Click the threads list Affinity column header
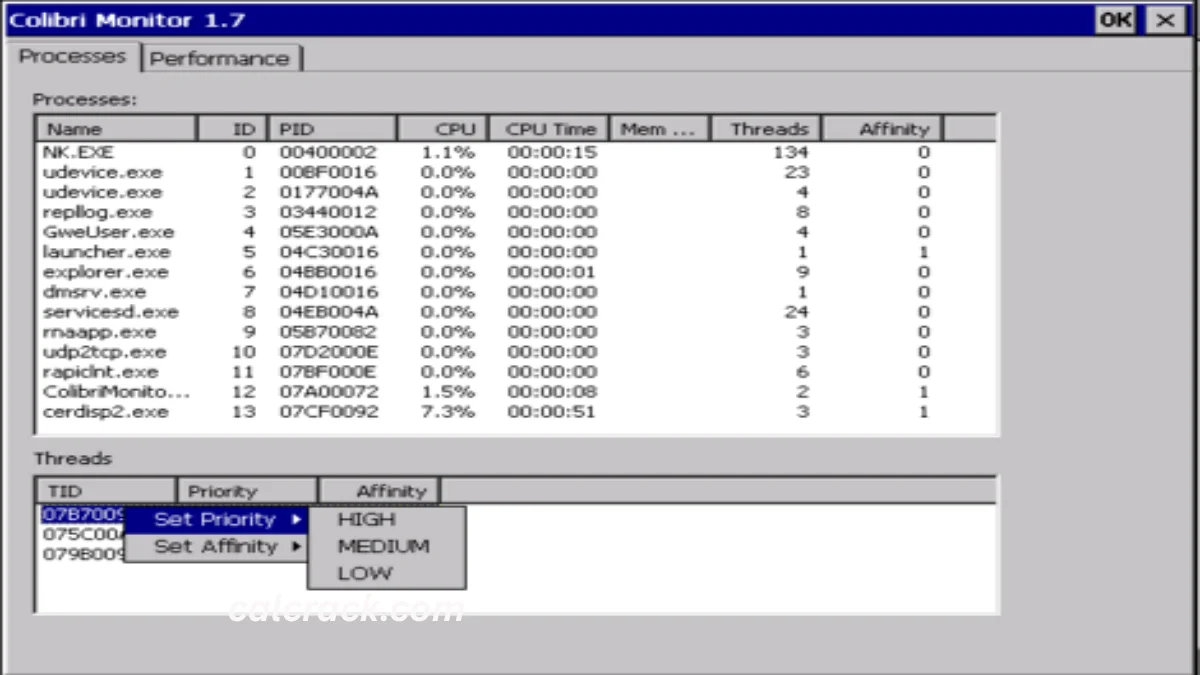Screen dimensions: 1200x675 click(379, 491)
